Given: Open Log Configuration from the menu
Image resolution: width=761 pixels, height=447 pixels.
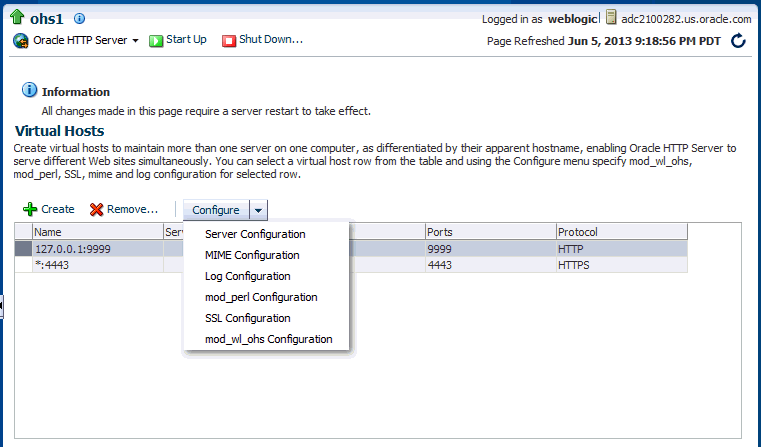Looking at the screenshot, I should (248, 276).
